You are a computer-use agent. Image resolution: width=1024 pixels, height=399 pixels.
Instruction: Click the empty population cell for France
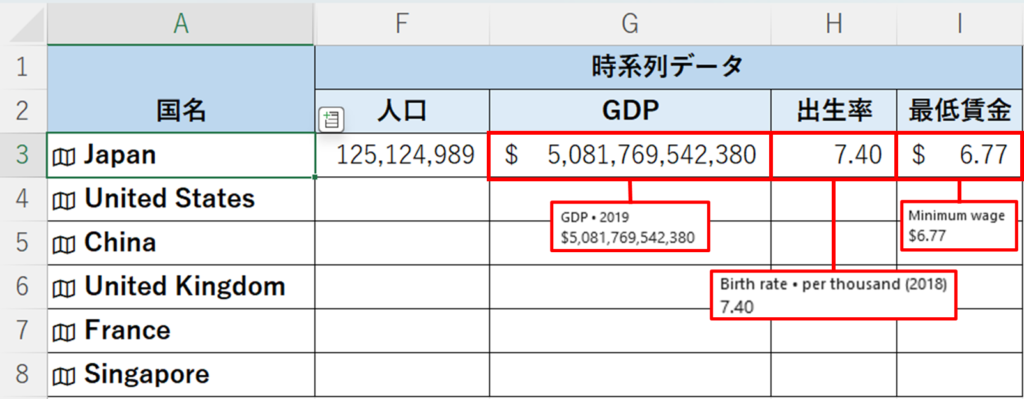[402, 331]
